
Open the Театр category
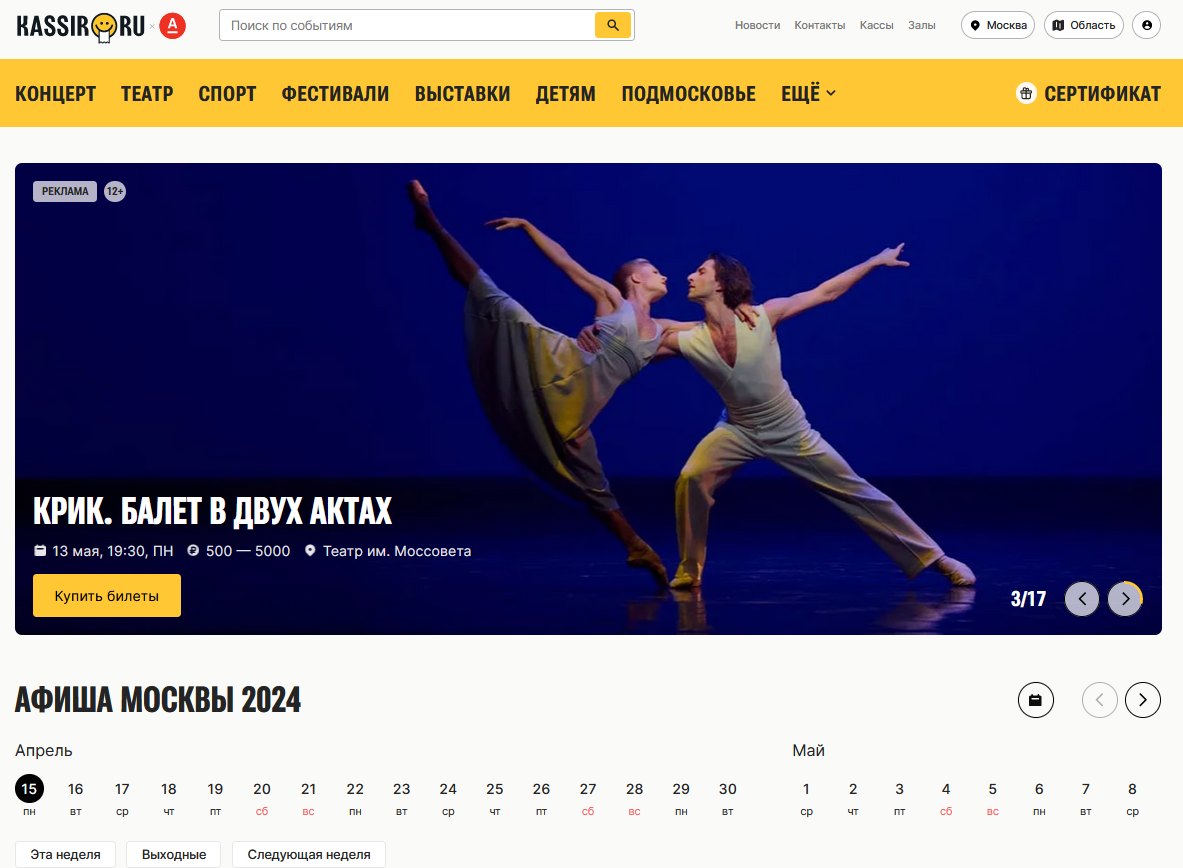147,94
